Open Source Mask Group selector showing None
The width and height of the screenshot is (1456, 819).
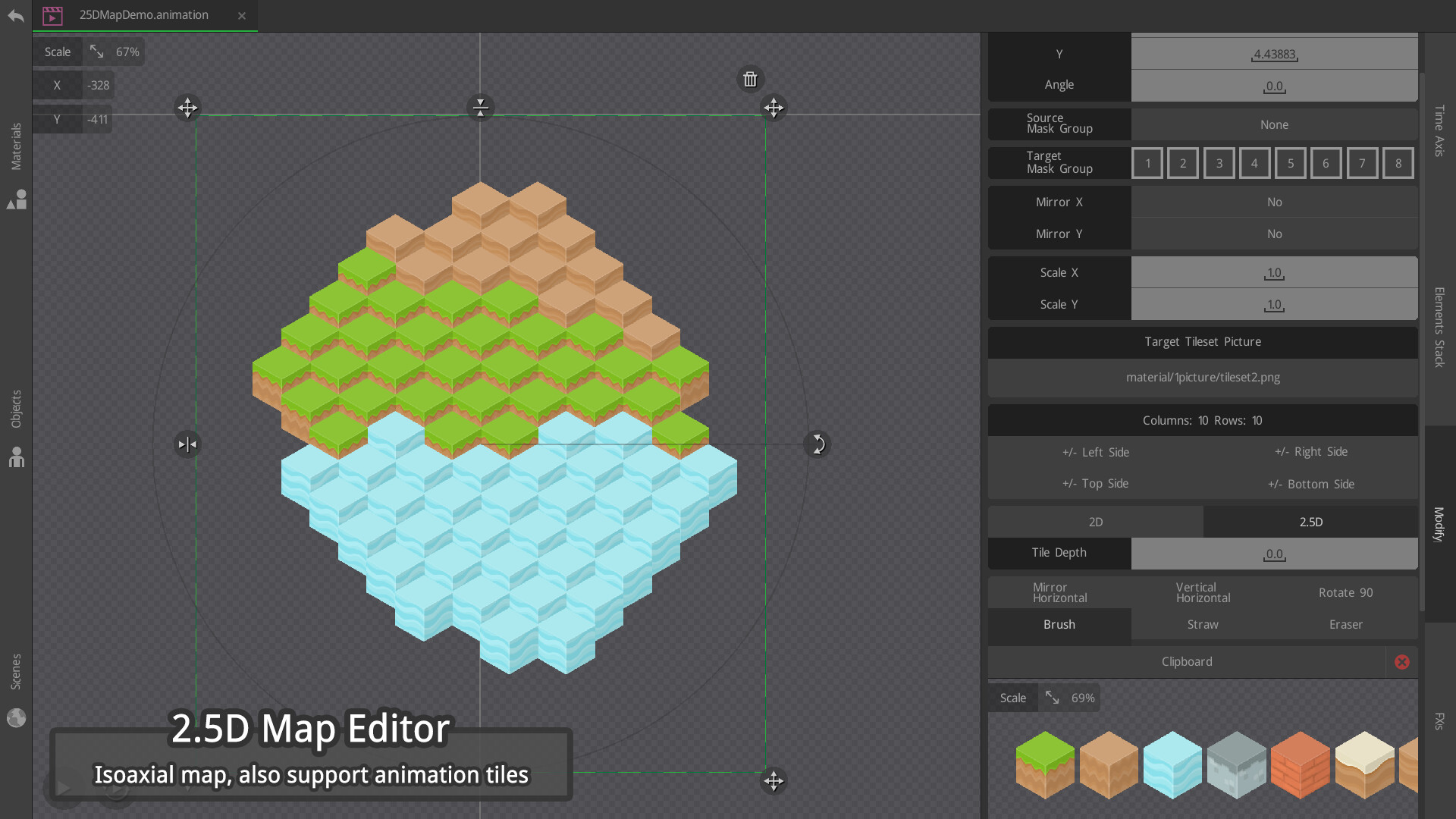pyautogui.click(x=1274, y=124)
